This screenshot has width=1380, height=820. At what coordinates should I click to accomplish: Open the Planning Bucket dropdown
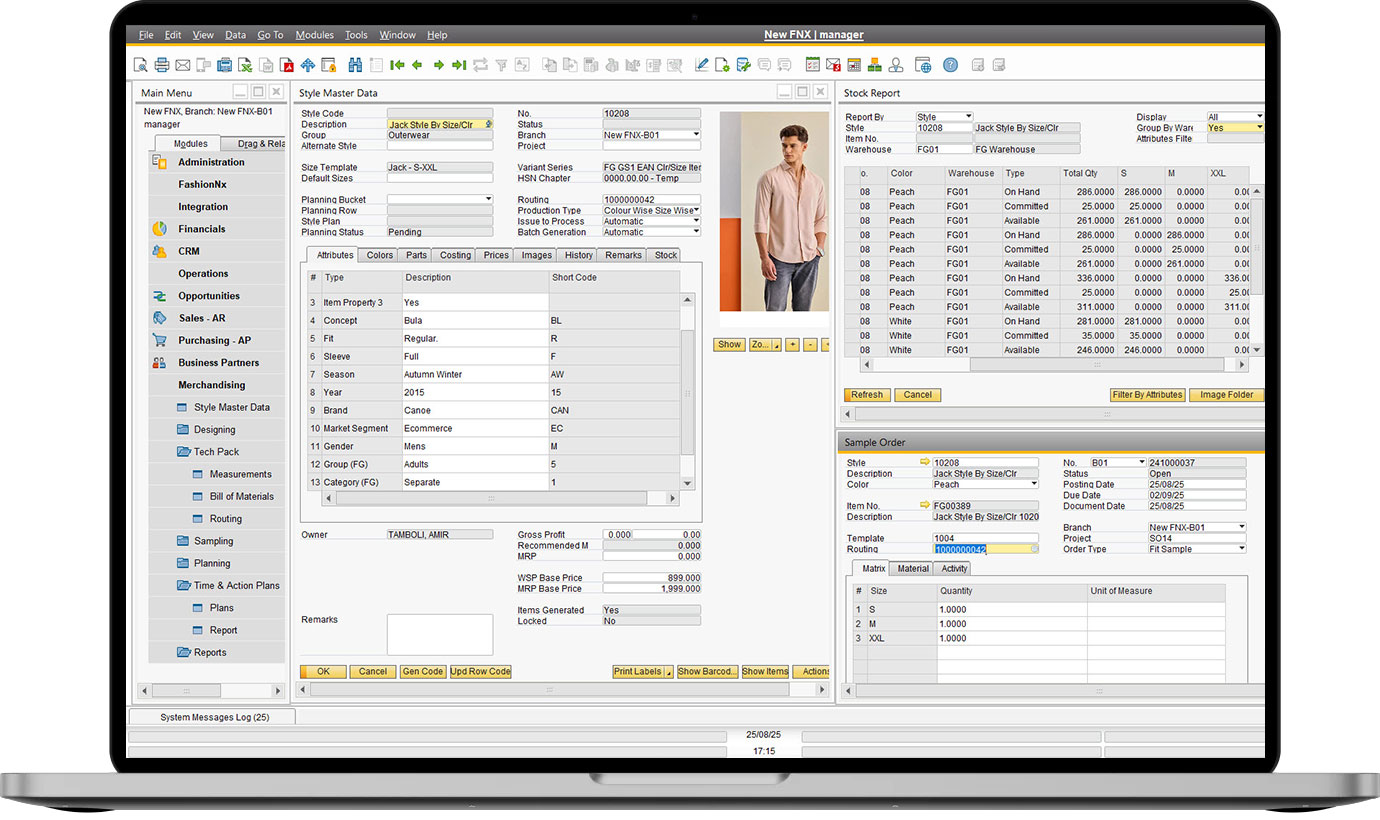coord(488,199)
